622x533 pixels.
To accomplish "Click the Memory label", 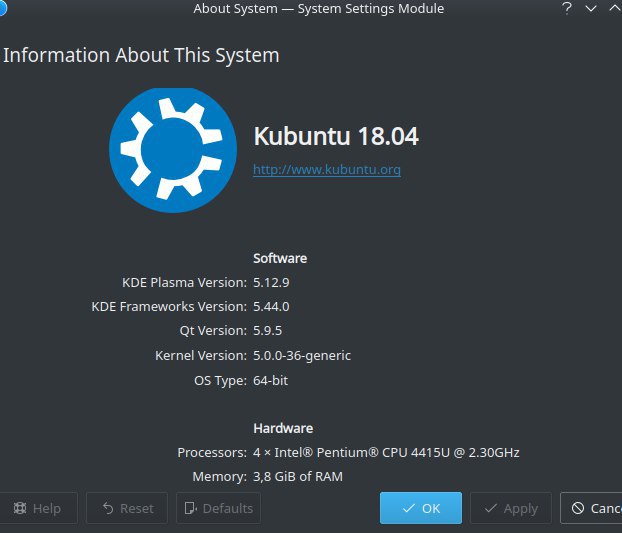I will tap(220, 477).
